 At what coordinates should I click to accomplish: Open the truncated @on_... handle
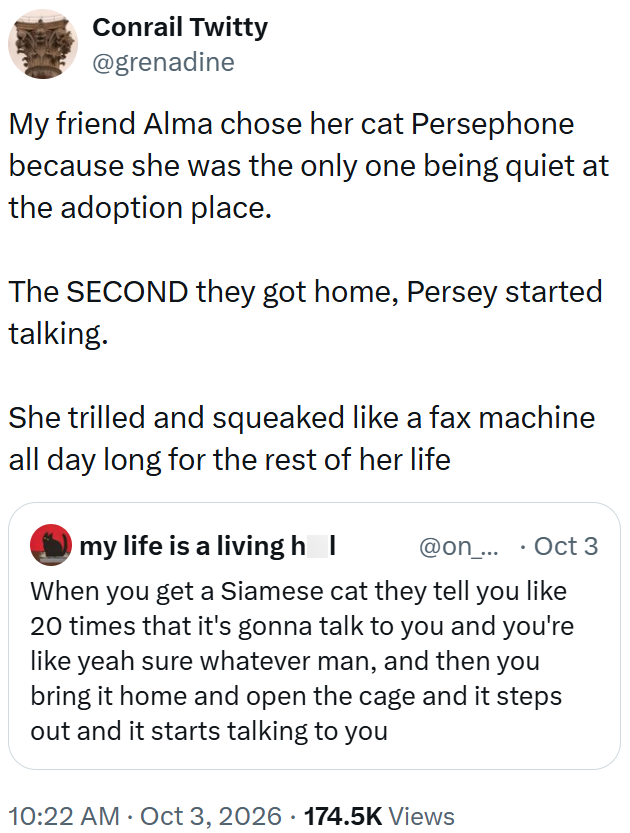tap(459, 547)
